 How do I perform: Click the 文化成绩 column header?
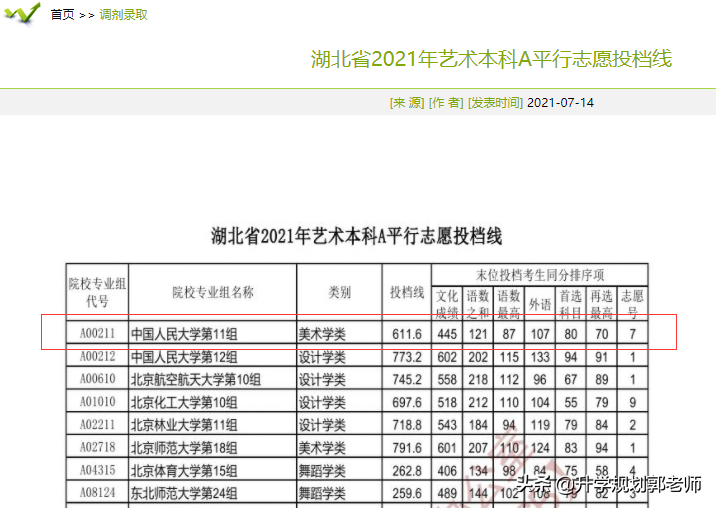coord(447,303)
